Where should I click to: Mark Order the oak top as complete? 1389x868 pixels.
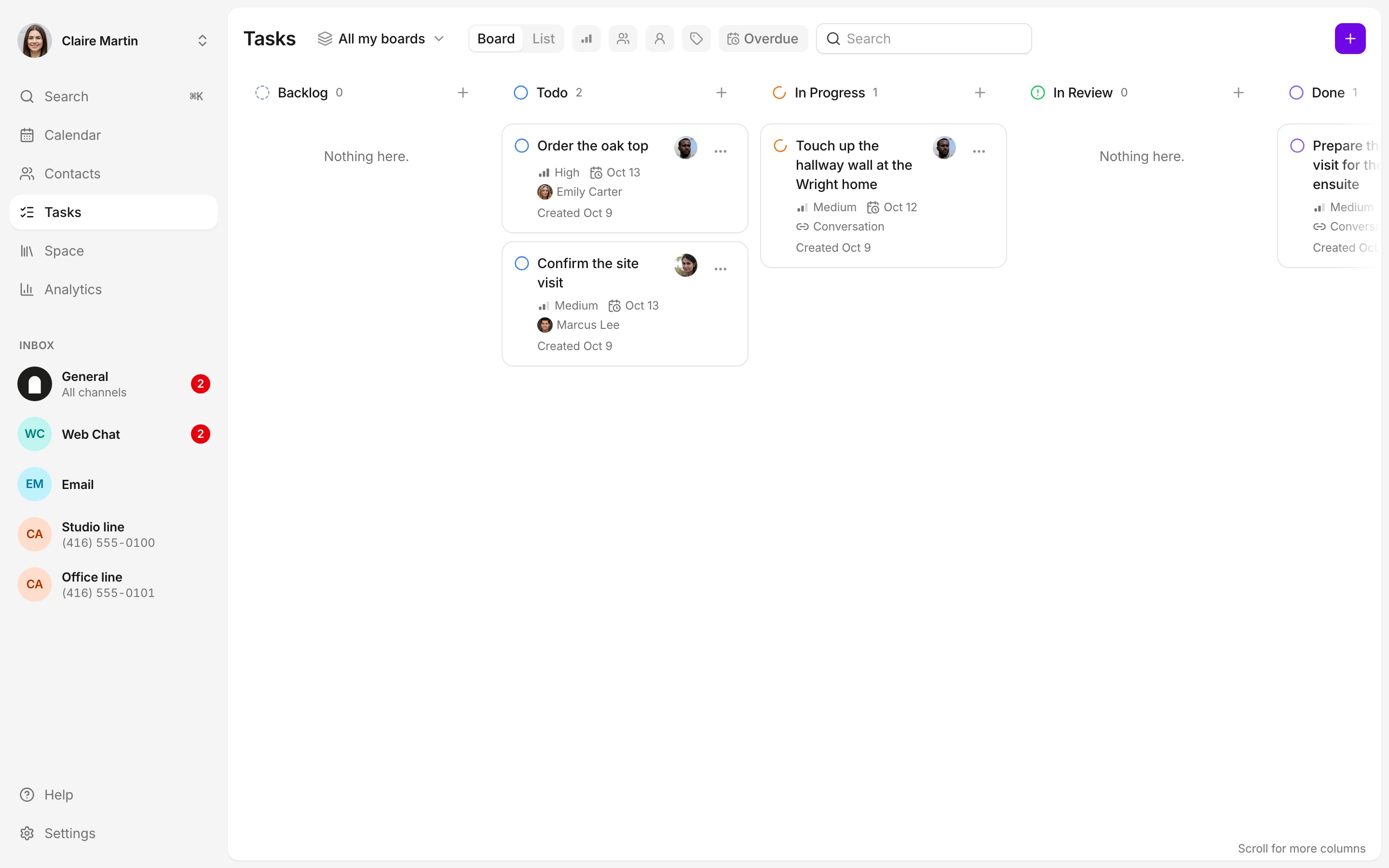pos(521,146)
